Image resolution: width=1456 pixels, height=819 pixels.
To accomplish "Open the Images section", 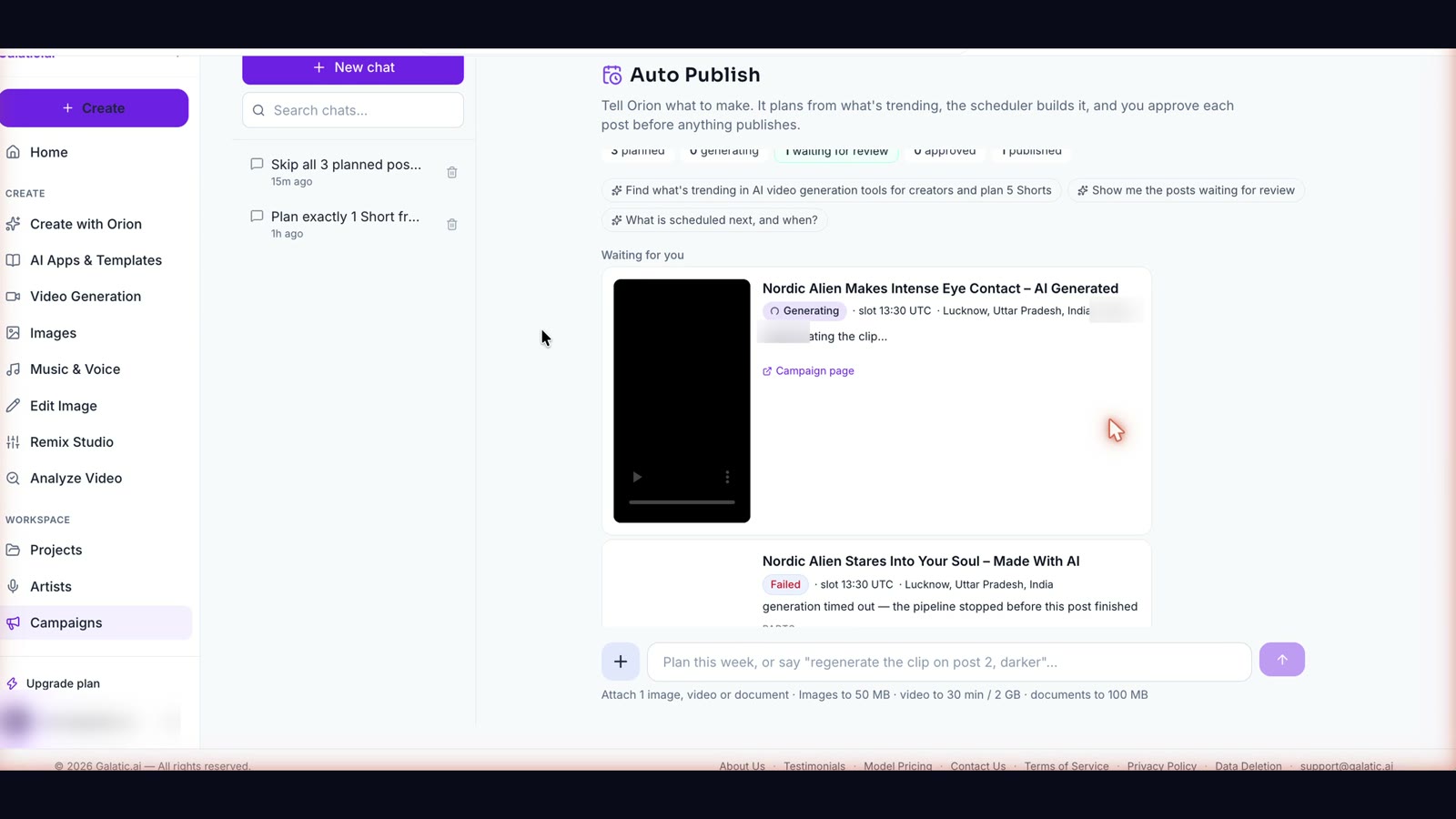I will 53,333.
